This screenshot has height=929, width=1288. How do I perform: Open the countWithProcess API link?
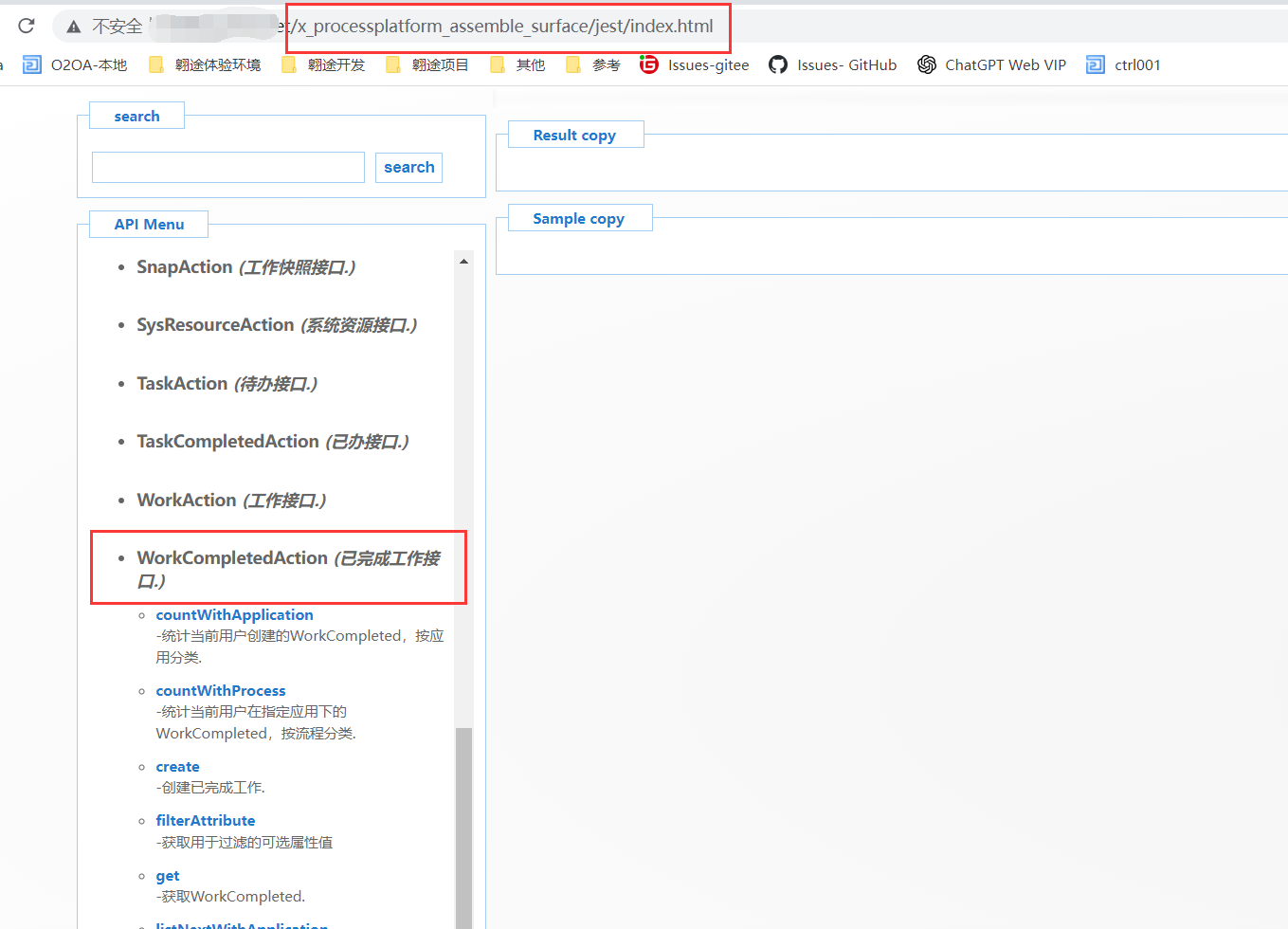(x=221, y=690)
